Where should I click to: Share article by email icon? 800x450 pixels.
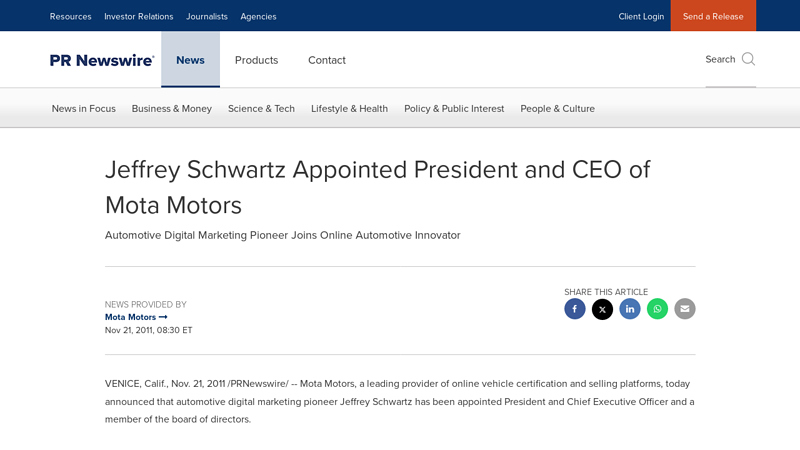point(685,309)
